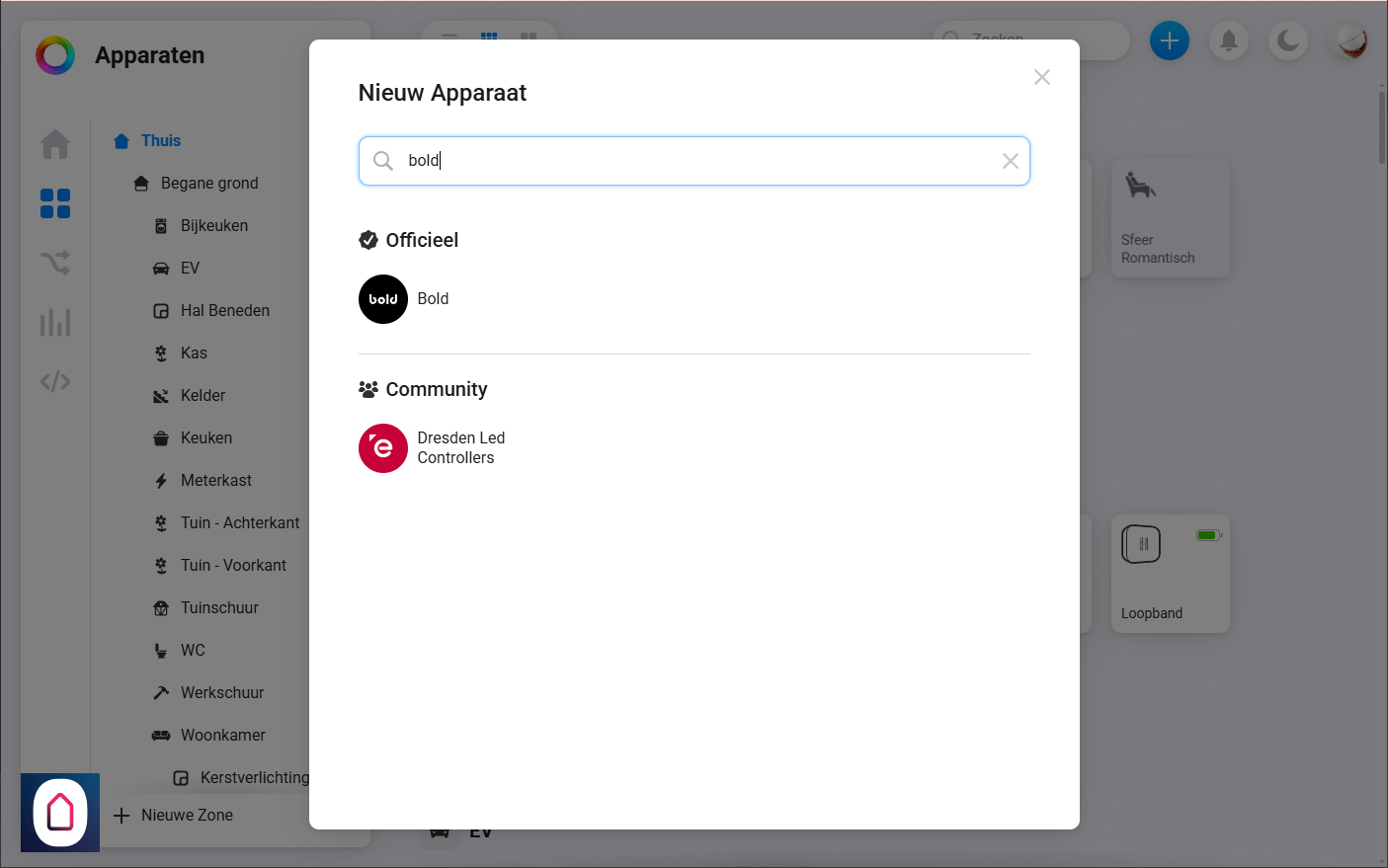Screen dimensions: 1388x868
Task: Click the blue add device plus button
Action: pyautogui.click(x=1169, y=40)
